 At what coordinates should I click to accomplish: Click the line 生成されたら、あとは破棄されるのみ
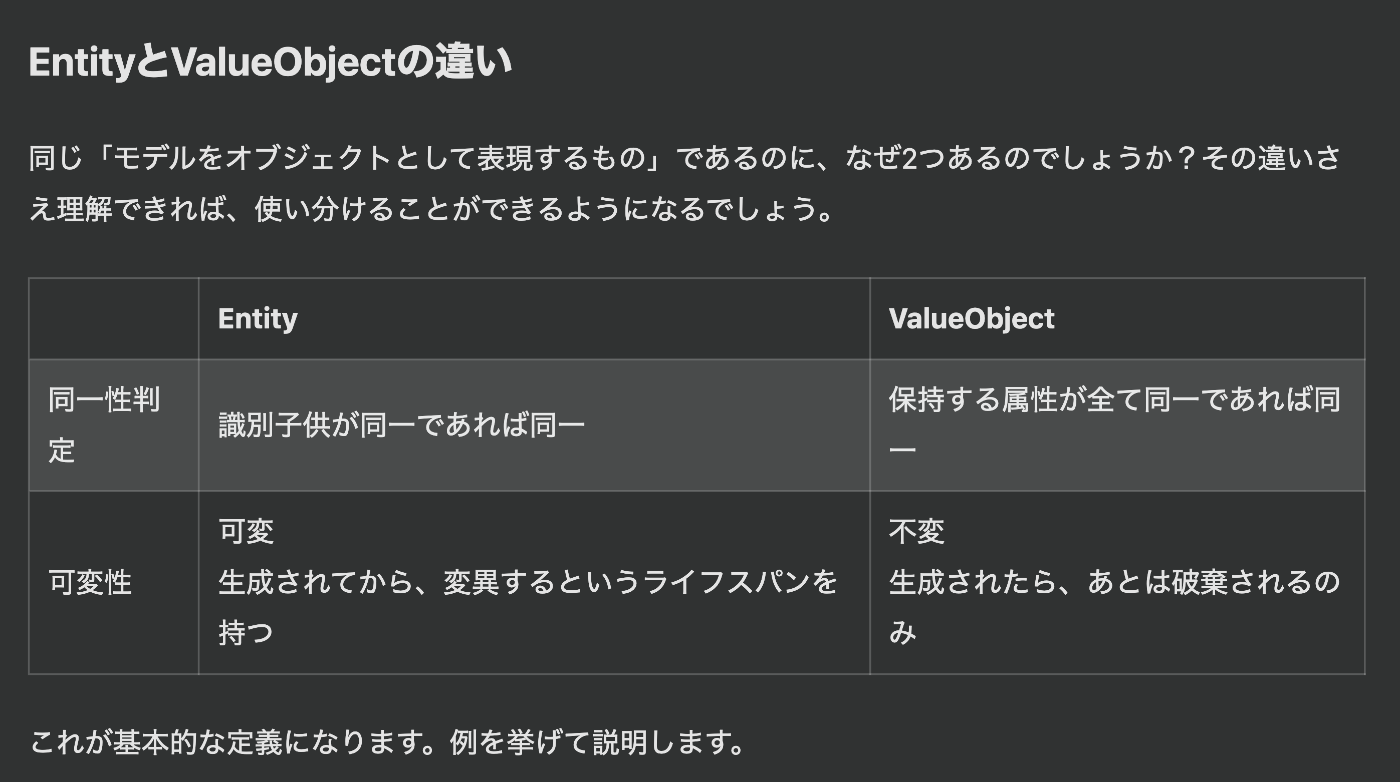click(x=1114, y=607)
